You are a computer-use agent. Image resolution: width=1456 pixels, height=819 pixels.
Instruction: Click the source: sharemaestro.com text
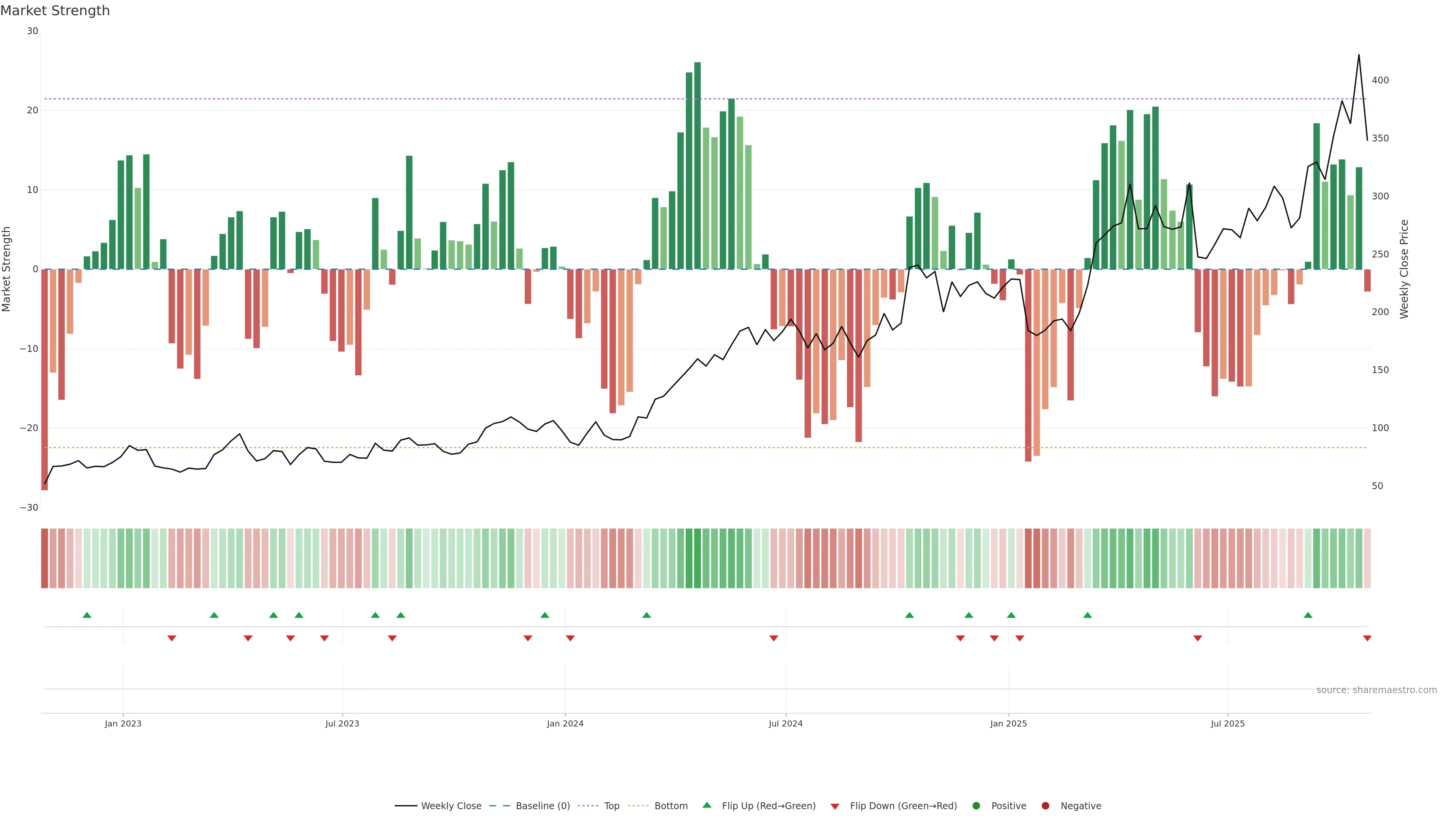tap(1376, 690)
